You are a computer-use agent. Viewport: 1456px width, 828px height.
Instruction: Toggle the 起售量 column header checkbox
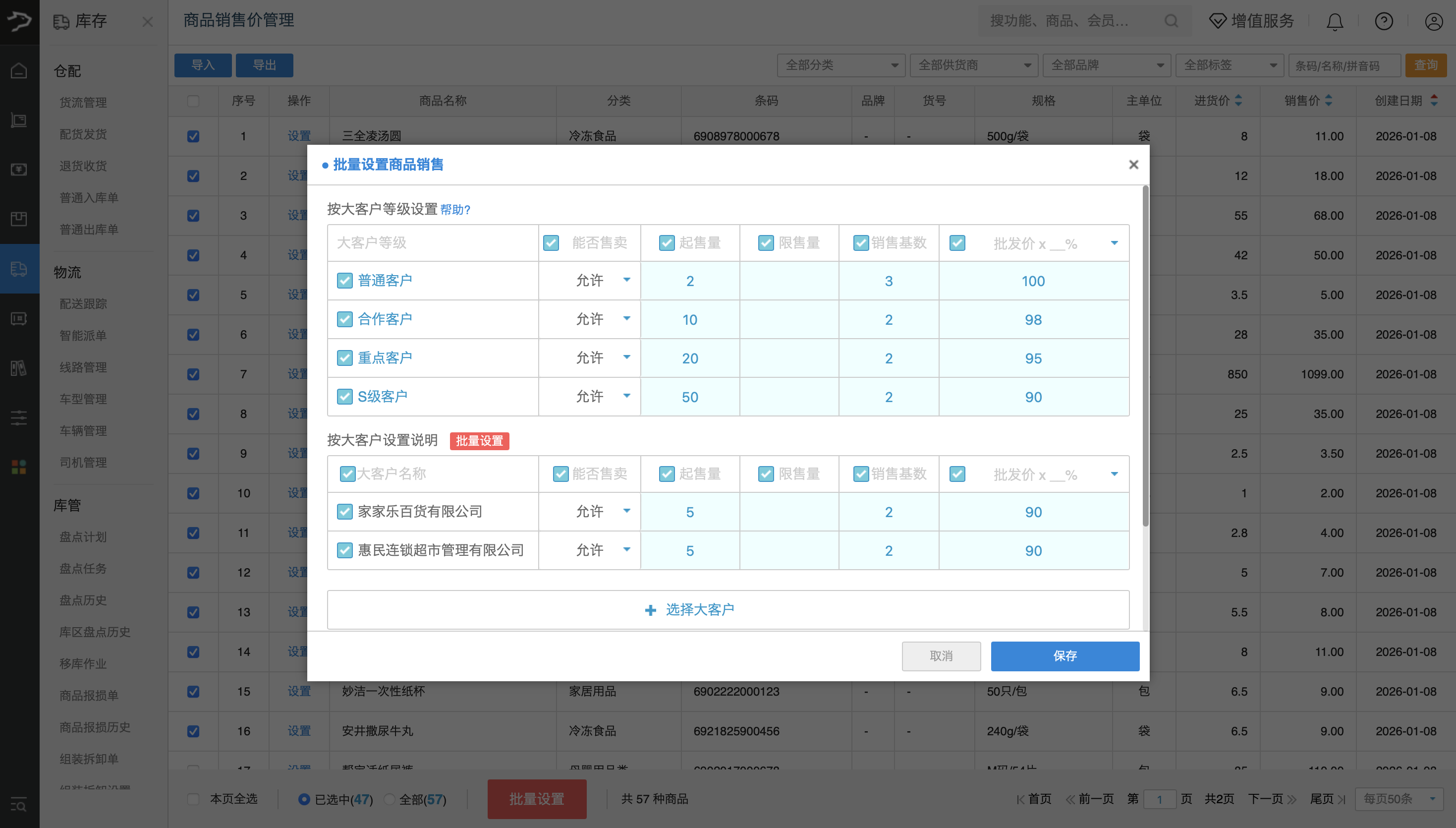667,243
